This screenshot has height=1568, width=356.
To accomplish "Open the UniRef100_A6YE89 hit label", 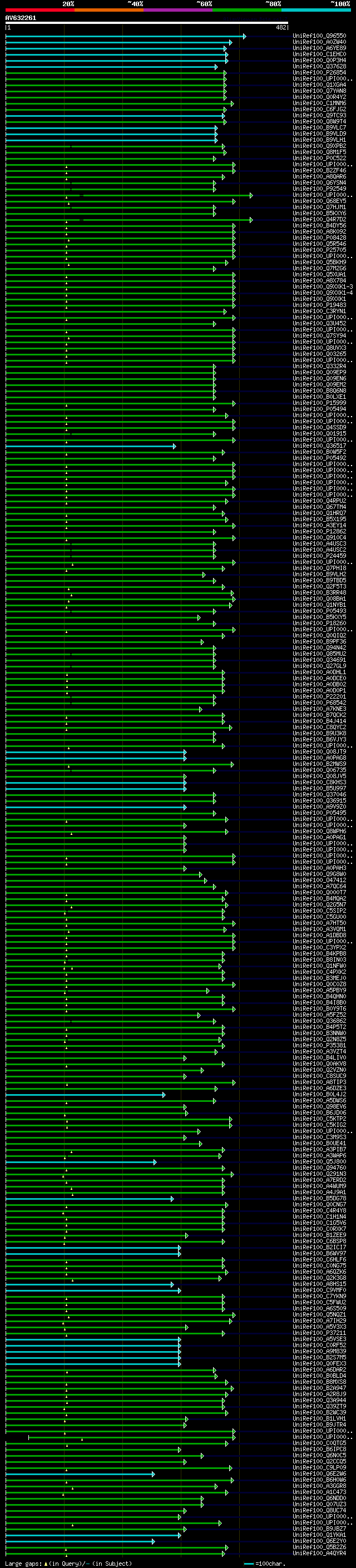I will [x=319, y=48].
